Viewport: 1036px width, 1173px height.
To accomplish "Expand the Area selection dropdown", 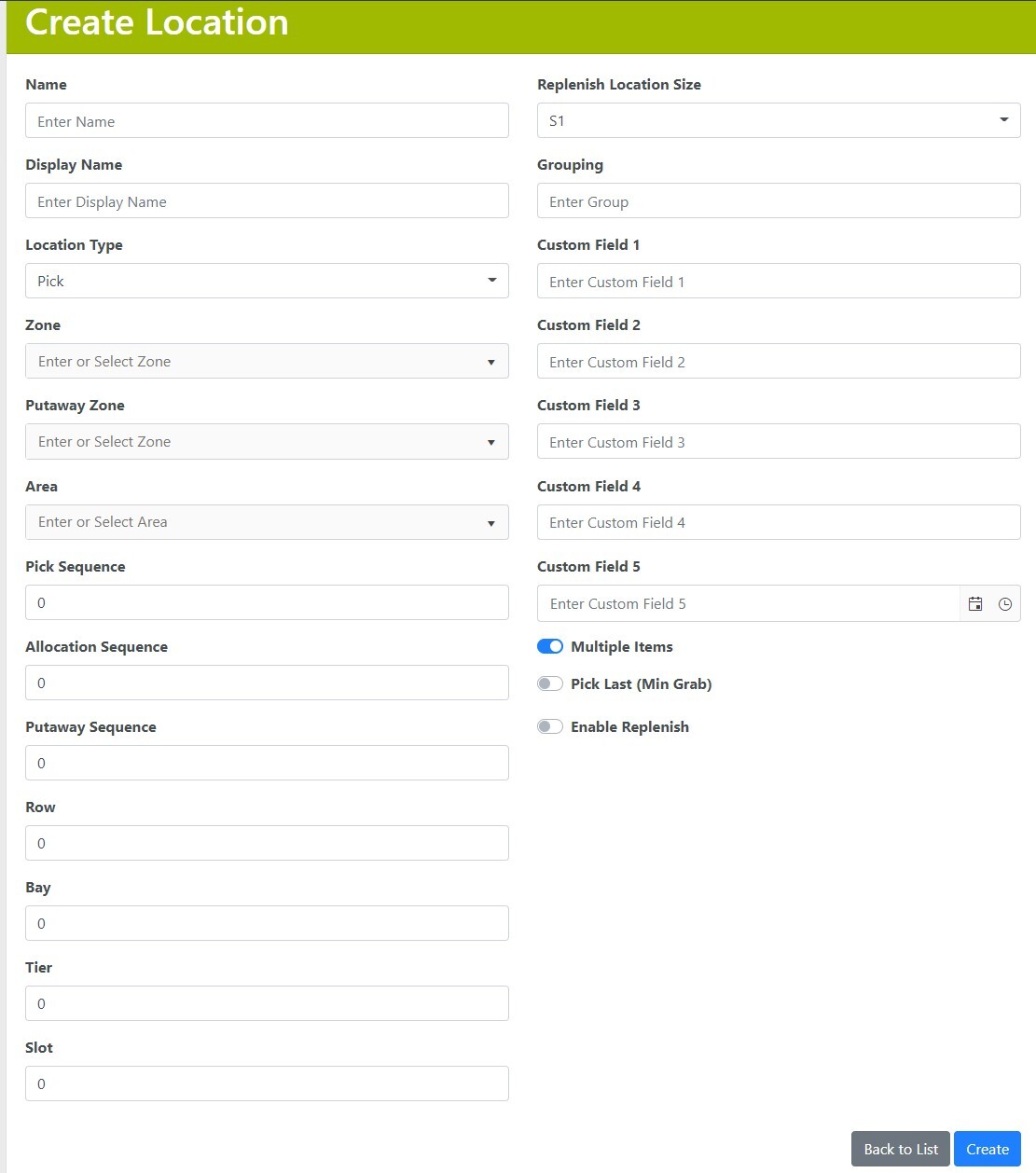I will point(267,522).
